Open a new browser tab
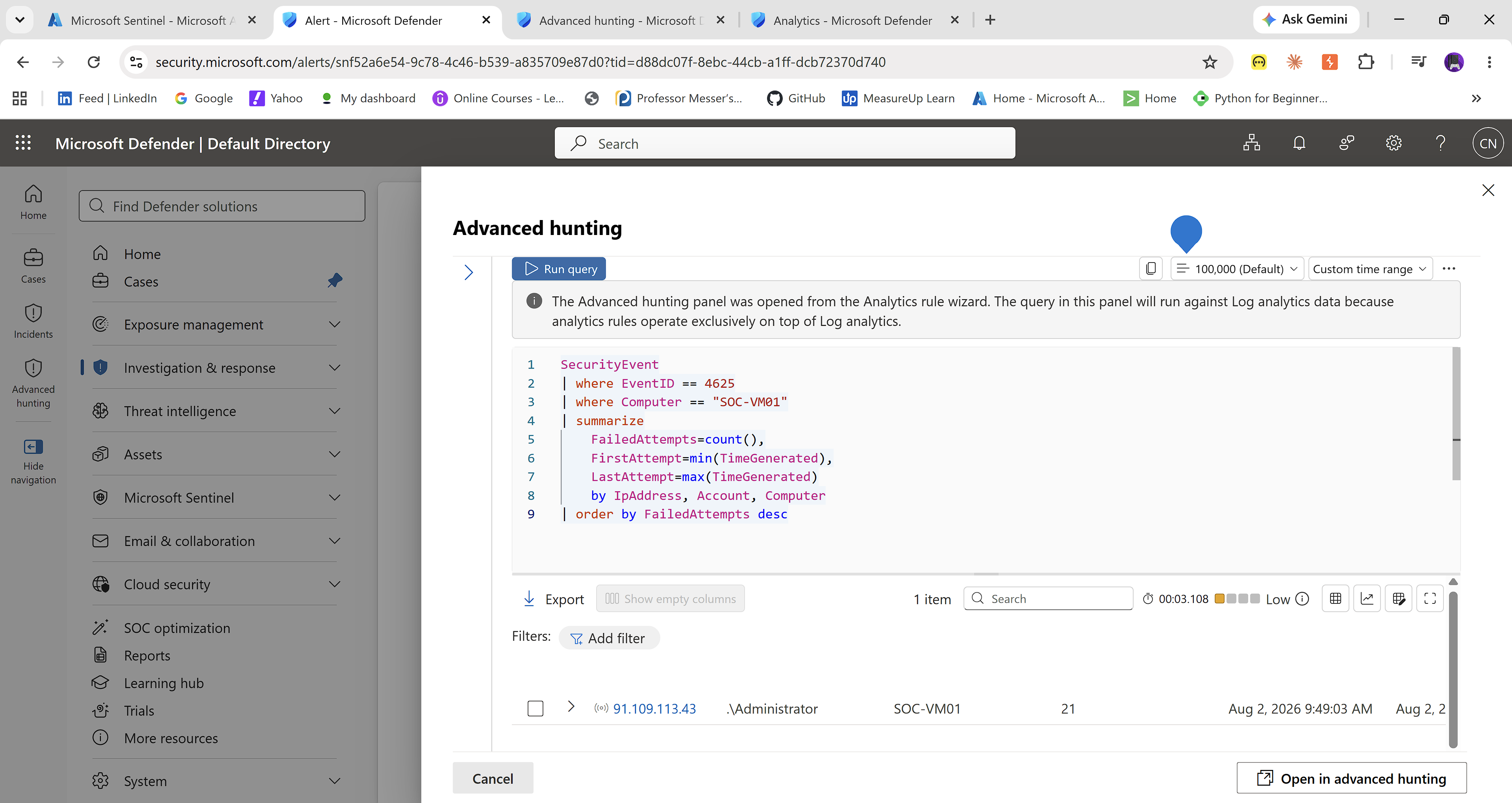This screenshot has width=1512, height=803. (990, 20)
